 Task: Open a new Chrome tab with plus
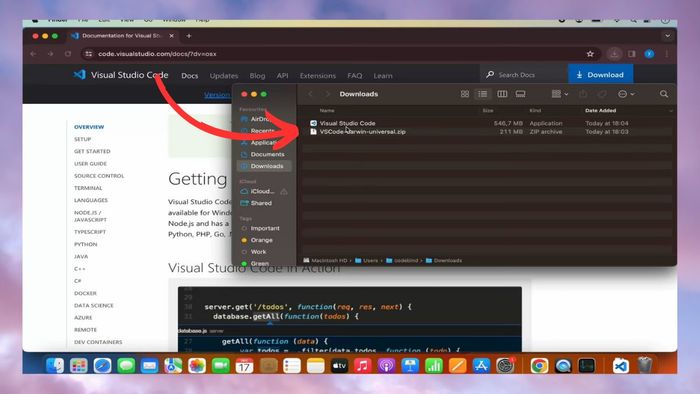pos(189,36)
